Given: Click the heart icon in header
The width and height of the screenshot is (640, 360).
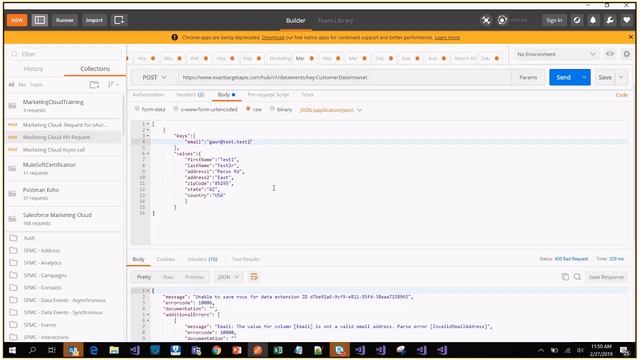Looking at the screenshot, I should pyautogui.click(x=627, y=20).
